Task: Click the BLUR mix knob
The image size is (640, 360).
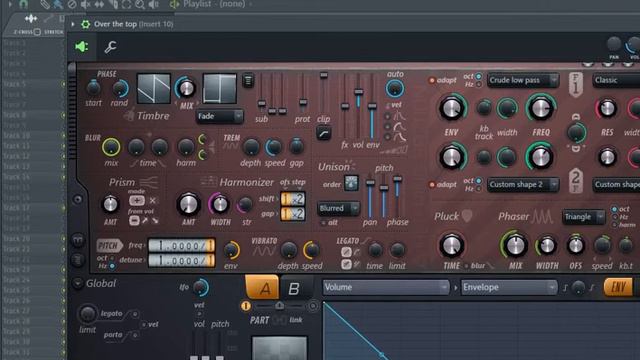Action: coord(111,147)
